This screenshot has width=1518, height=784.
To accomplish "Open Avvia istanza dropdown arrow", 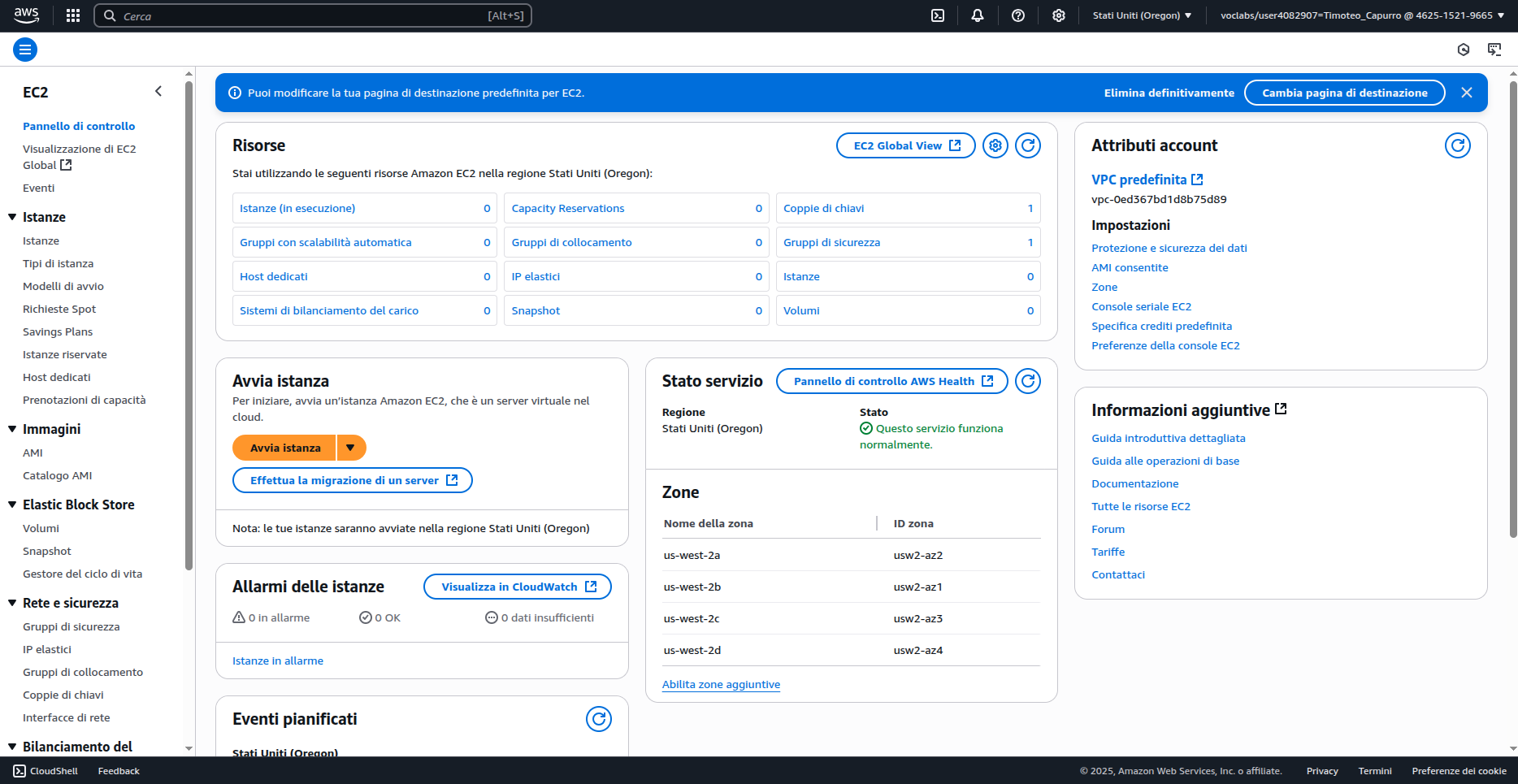I will 351,448.
